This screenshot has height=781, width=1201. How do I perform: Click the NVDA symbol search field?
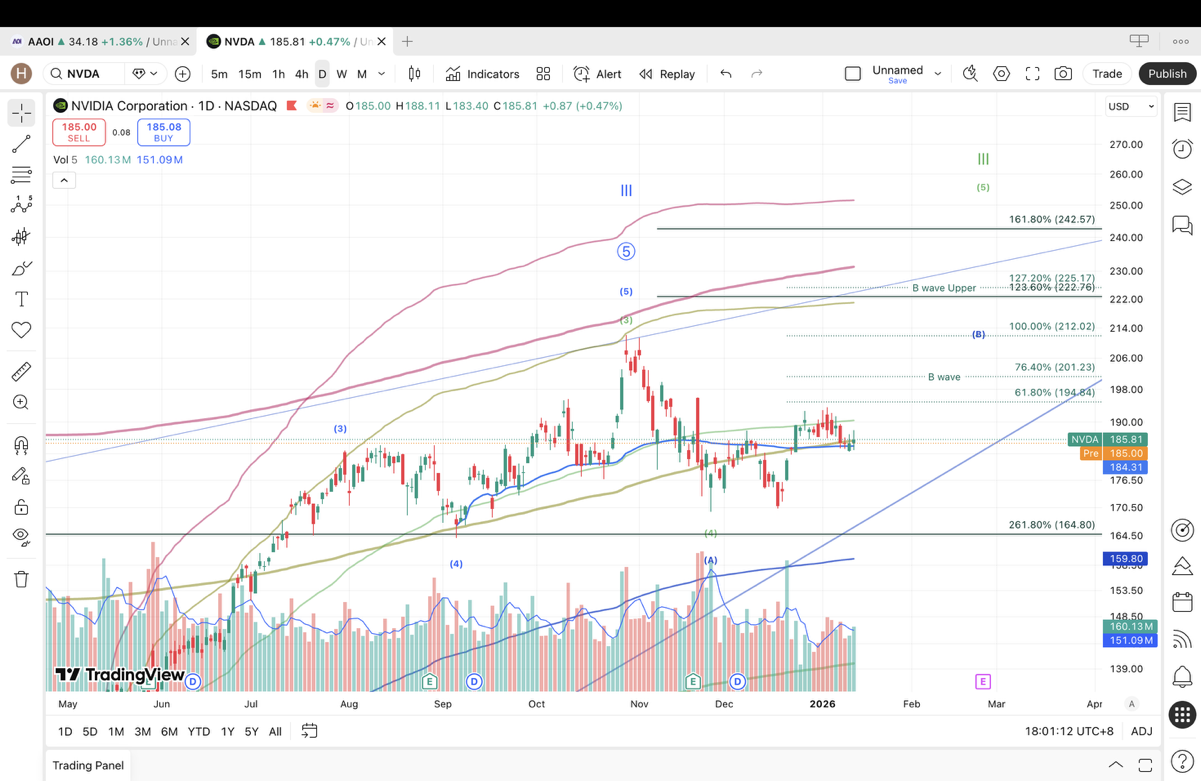pyautogui.click(x=88, y=74)
